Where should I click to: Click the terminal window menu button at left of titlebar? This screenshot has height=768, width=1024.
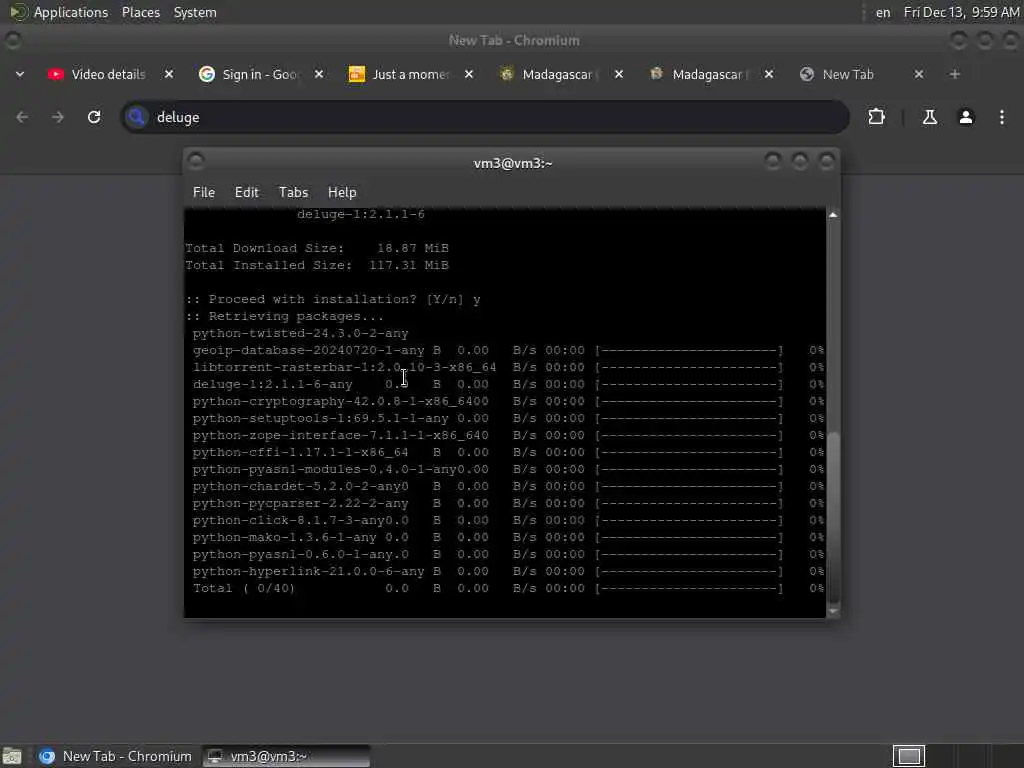195,161
